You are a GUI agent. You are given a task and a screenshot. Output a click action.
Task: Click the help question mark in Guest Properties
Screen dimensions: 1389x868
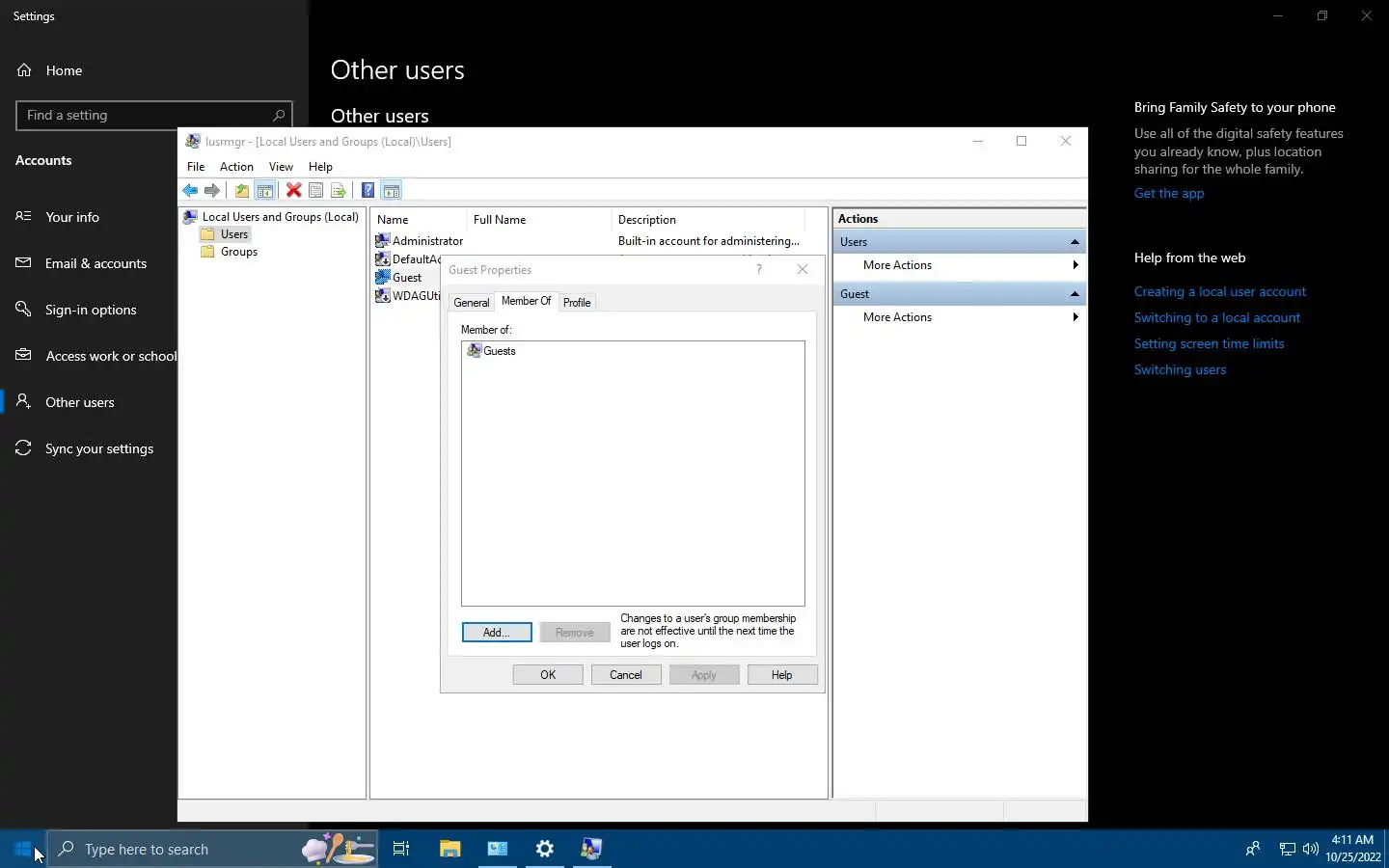(759, 270)
